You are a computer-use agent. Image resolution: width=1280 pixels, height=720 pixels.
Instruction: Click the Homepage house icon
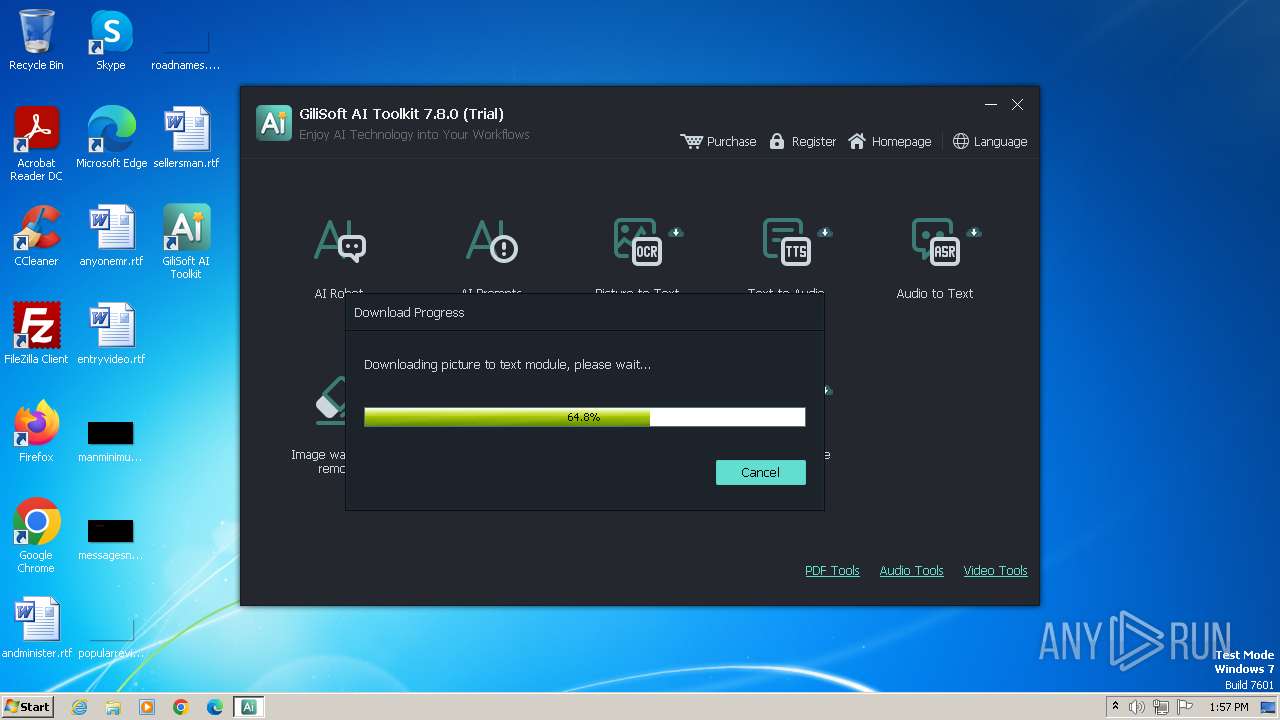point(857,141)
